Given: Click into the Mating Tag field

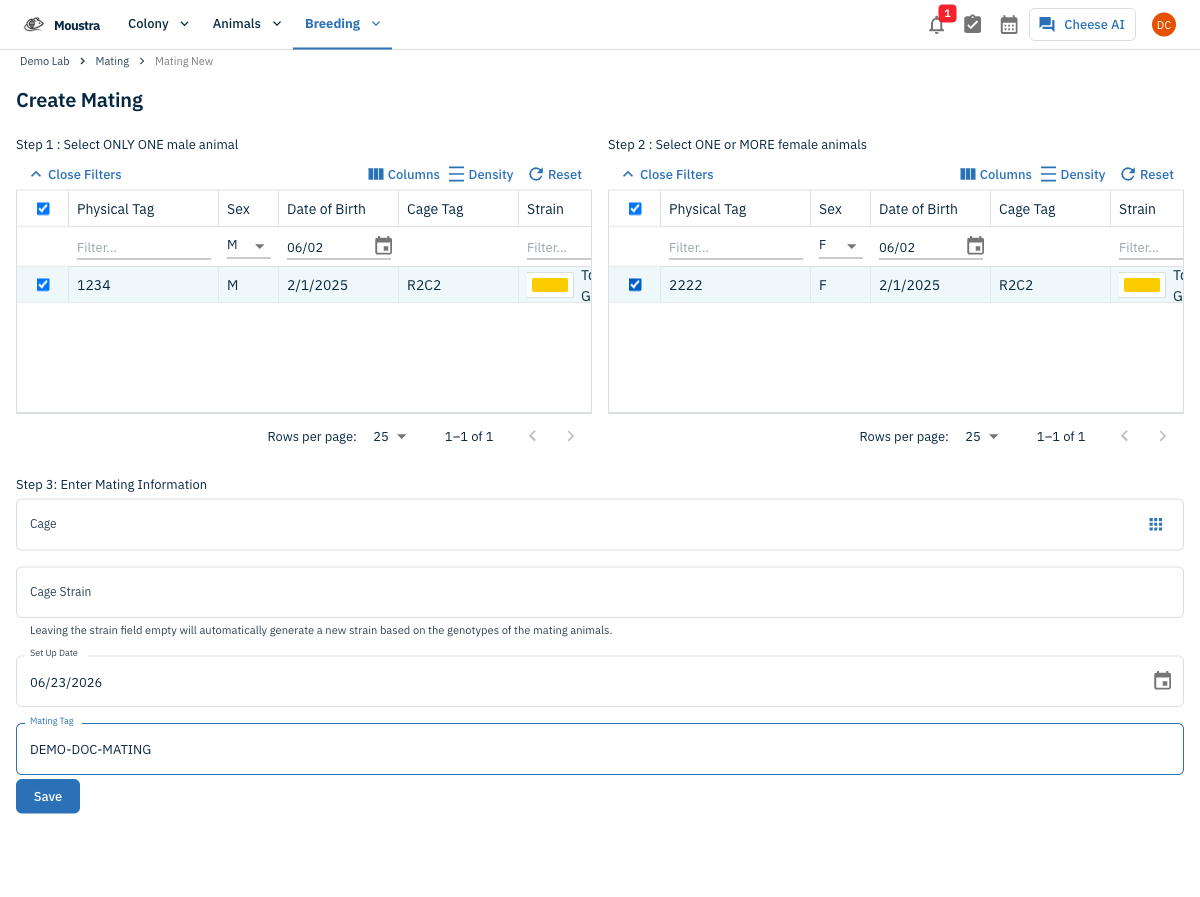Looking at the screenshot, I should click(600, 749).
